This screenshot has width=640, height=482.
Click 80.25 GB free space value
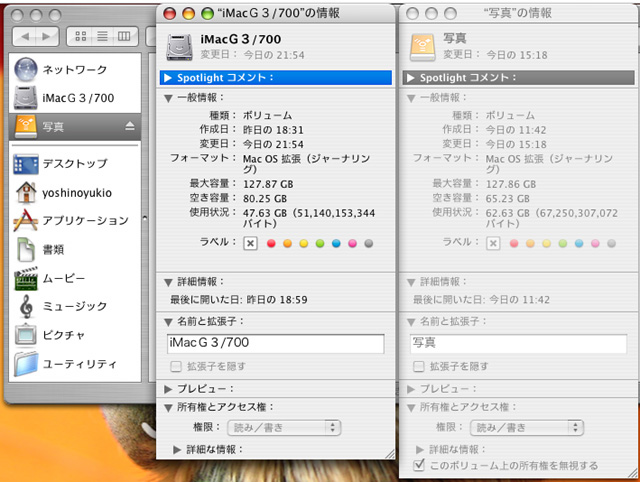[265, 199]
